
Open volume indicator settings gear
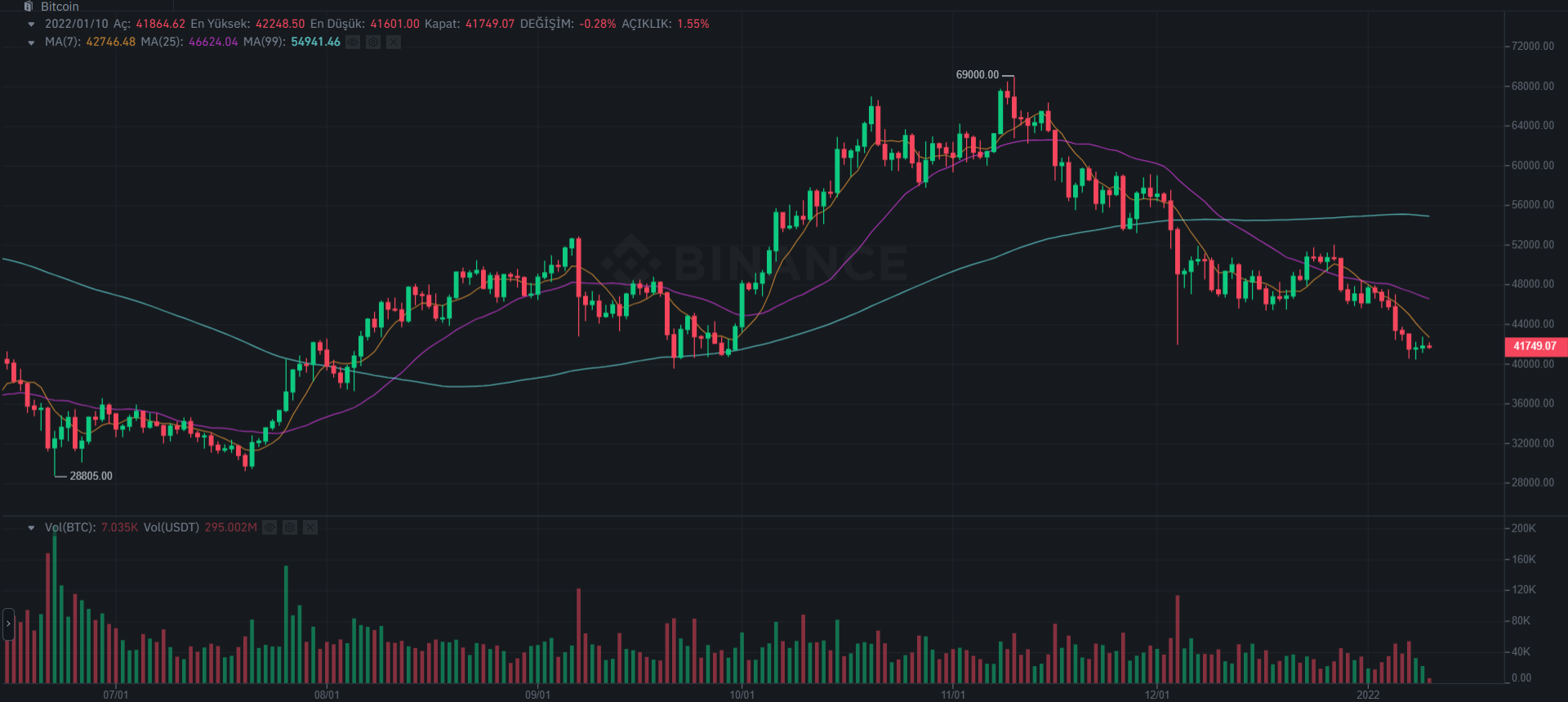[x=290, y=527]
